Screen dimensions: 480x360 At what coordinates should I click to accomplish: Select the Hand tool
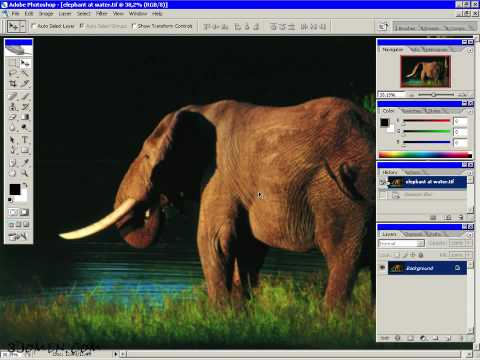[13, 173]
